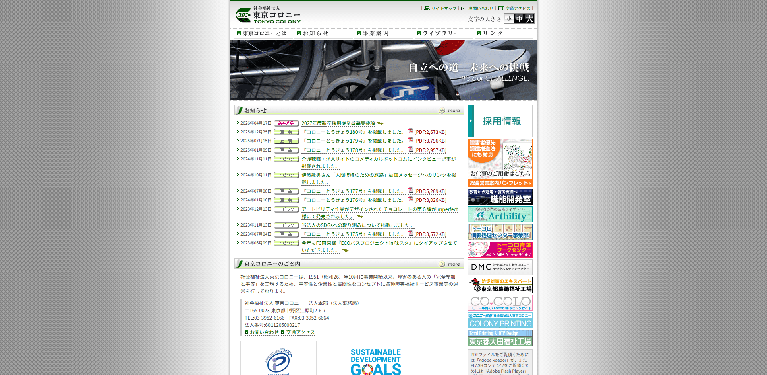Click the Tokyo Colony logo
The width and height of the screenshot is (767, 375).
click(268, 15)
